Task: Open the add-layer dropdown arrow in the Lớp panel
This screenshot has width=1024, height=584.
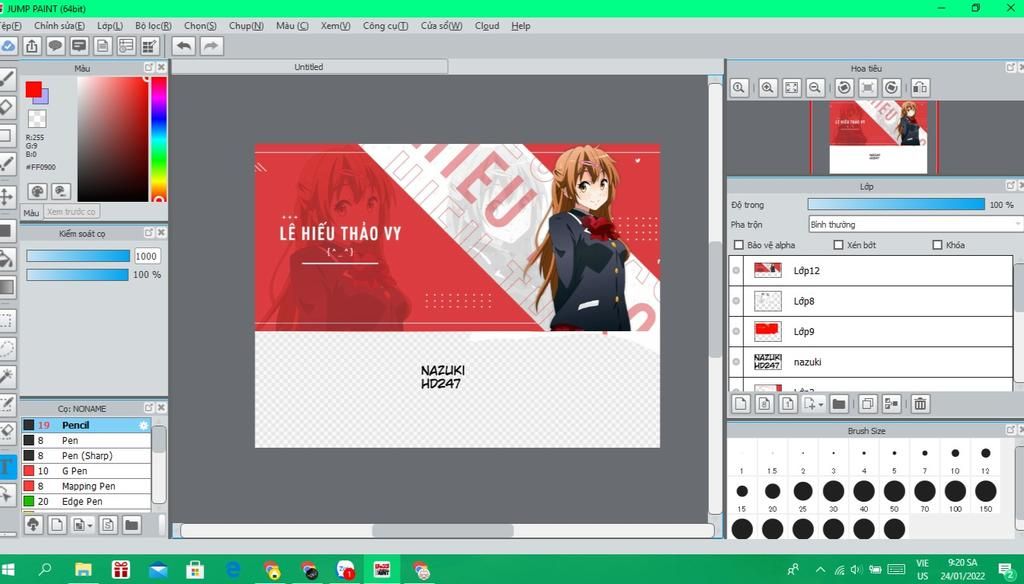Action: 820,404
